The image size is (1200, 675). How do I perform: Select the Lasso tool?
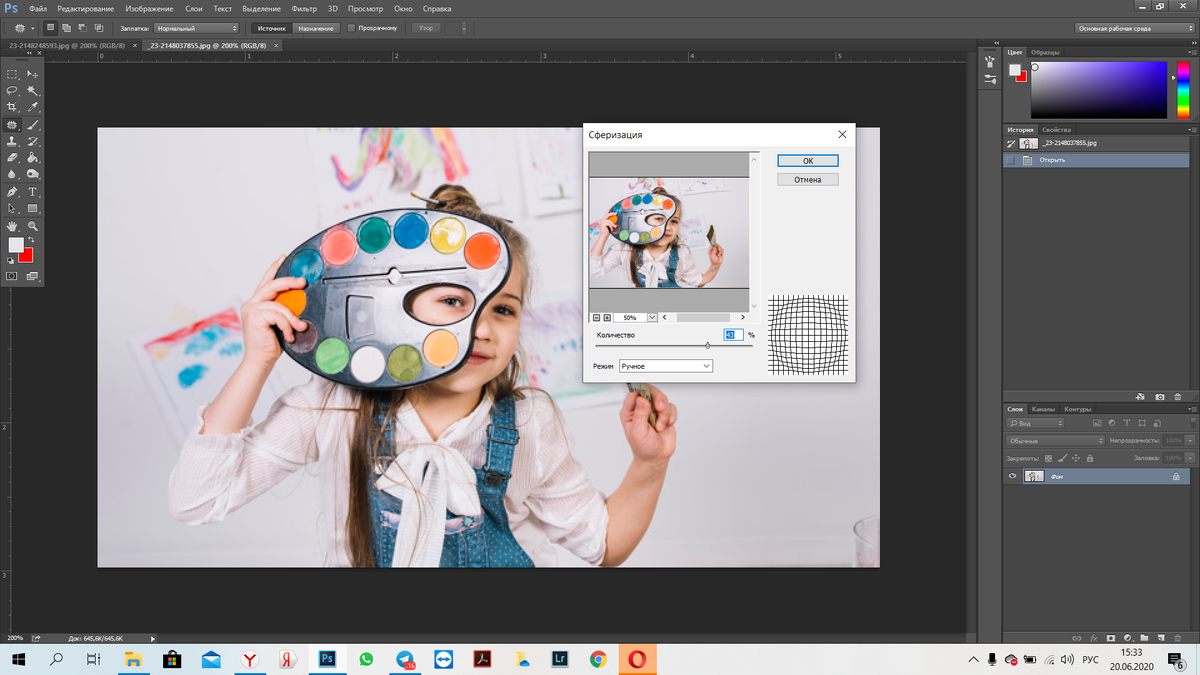tap(12, 91)
